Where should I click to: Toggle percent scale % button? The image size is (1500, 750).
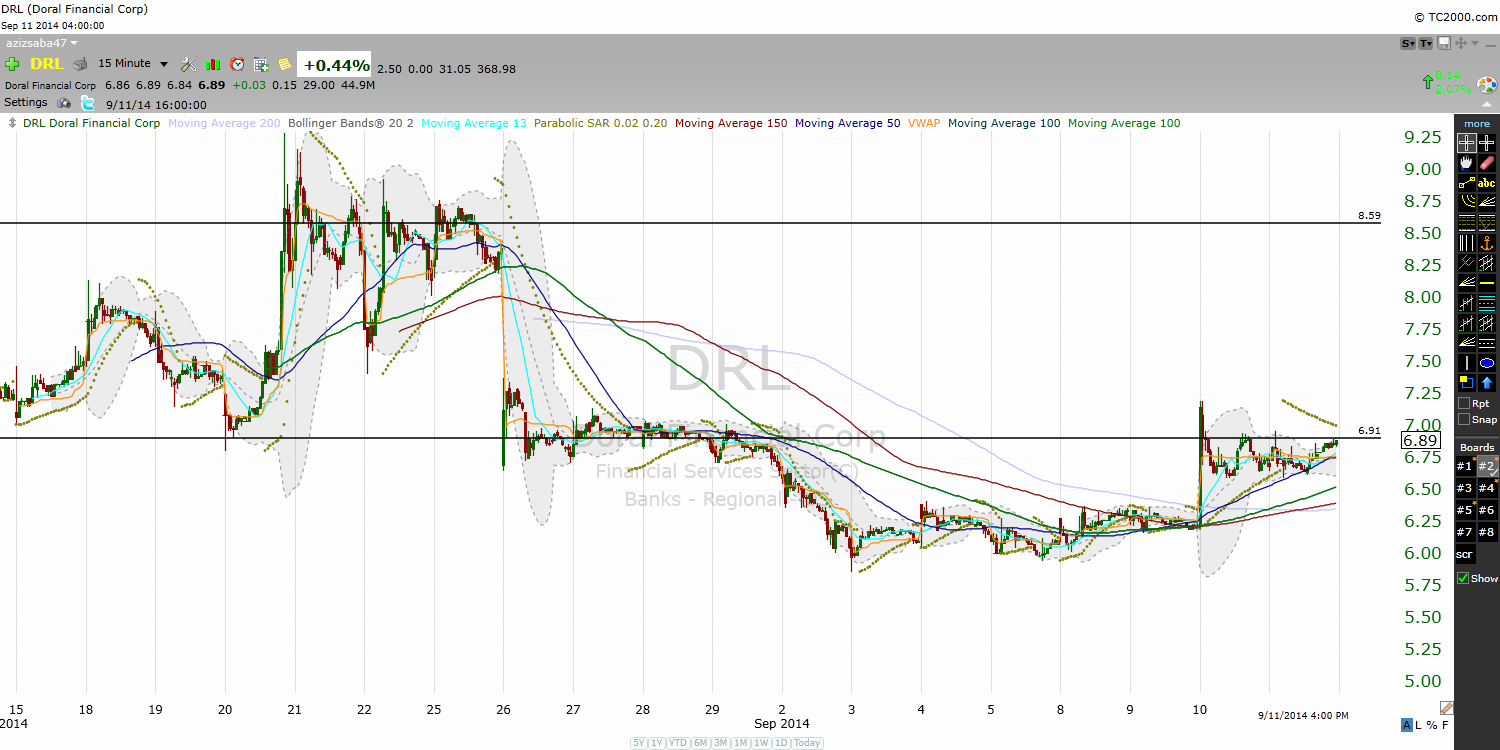(x=1433, y=725)
